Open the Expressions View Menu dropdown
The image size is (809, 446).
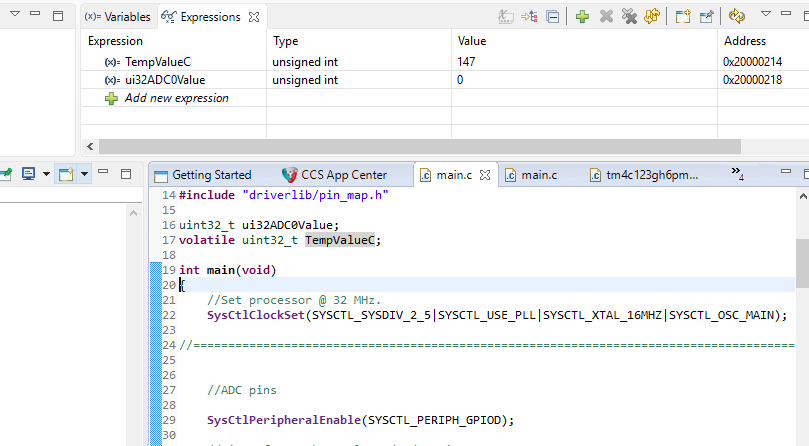pos(765,16)
